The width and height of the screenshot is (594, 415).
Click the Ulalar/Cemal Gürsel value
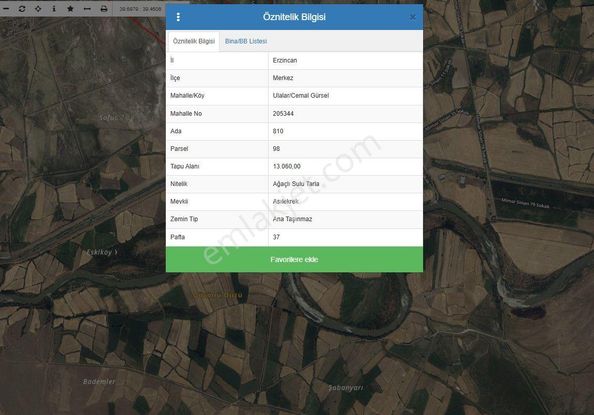[x=301, y=96]
